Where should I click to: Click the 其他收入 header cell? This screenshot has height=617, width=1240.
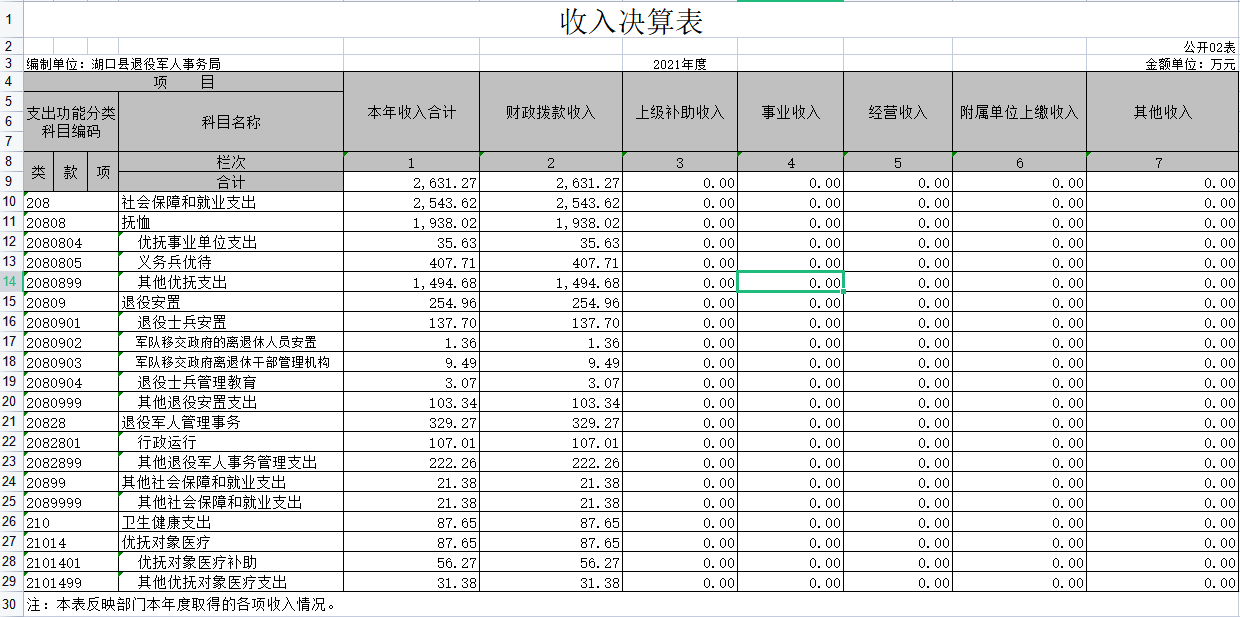click(1162, 112)
